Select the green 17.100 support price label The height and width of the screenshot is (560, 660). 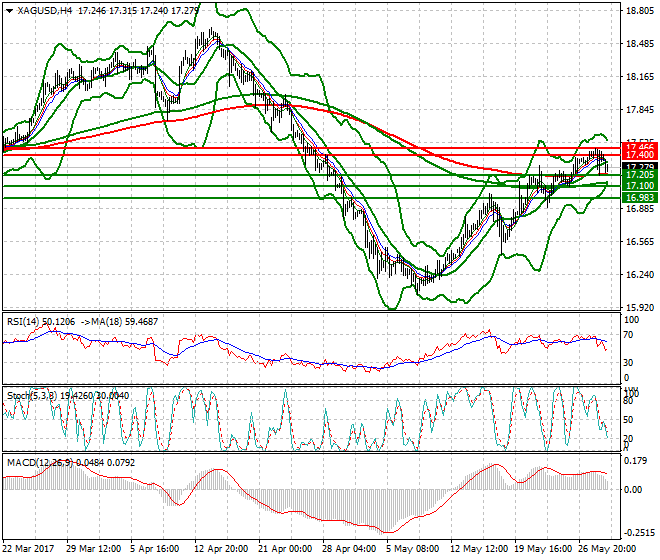point(639,186)
